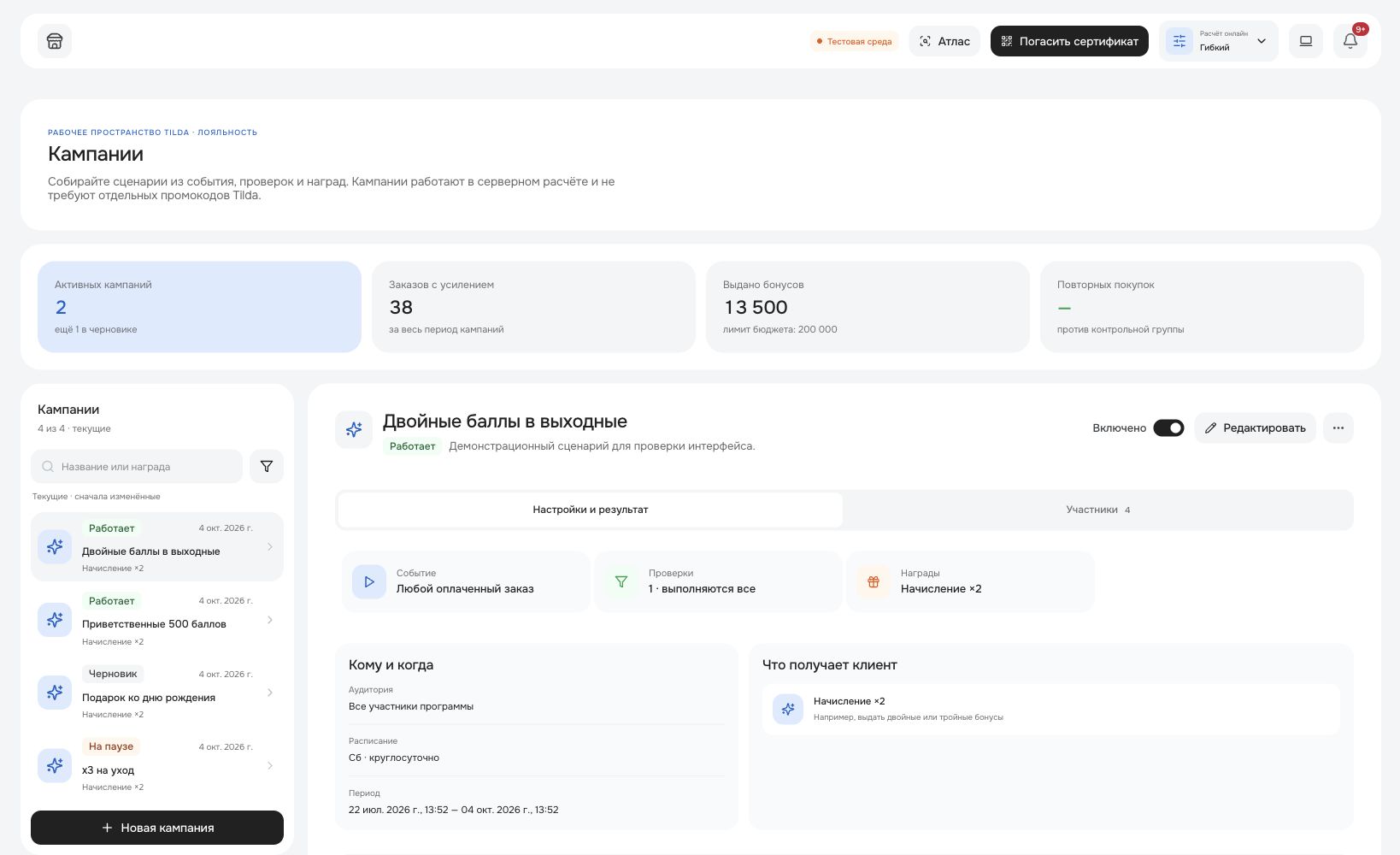Click the gift icon in Награды card
This screenshot has width=1400, height=855.
pyautogui.click(x=874, y=581)
